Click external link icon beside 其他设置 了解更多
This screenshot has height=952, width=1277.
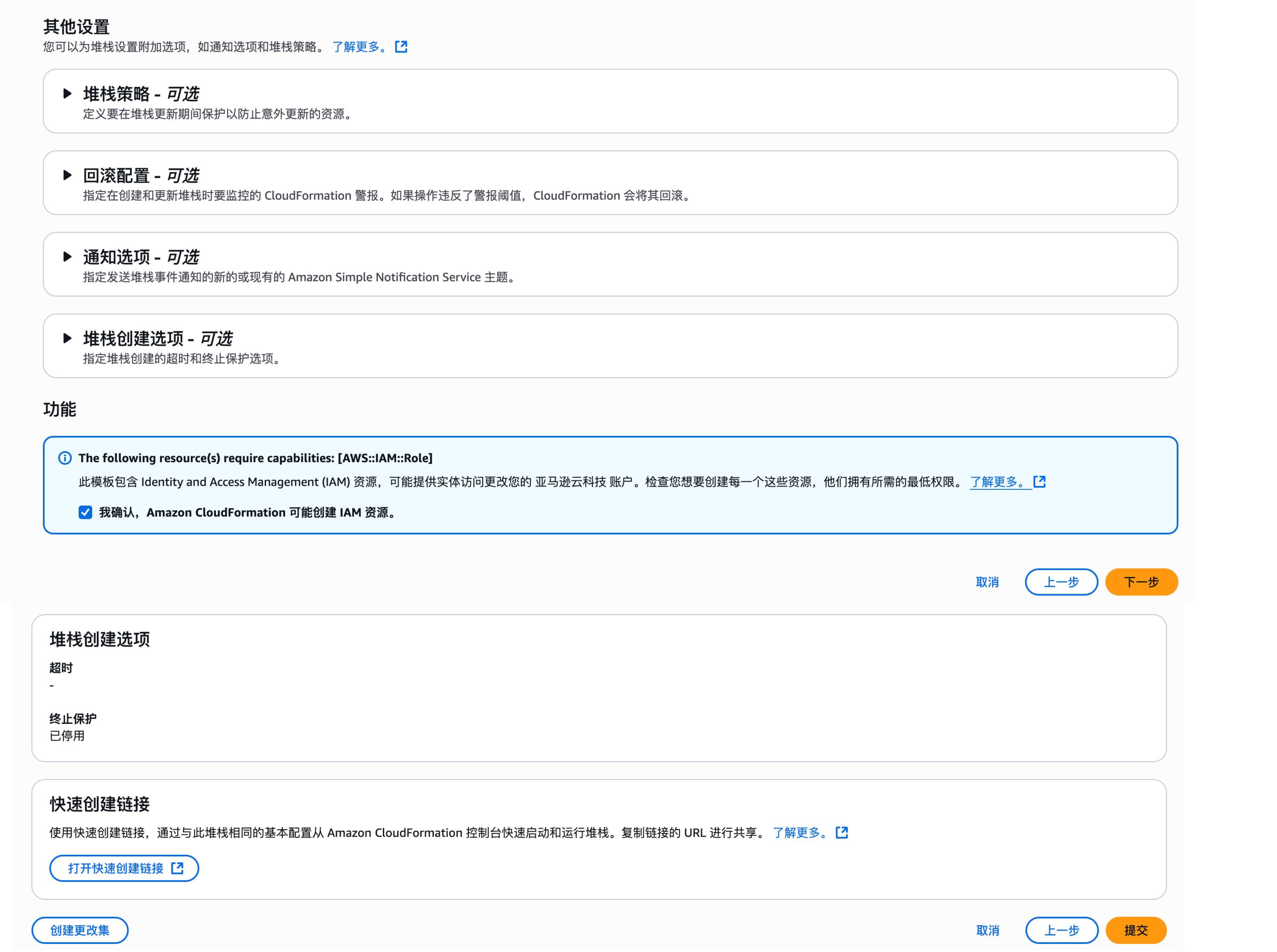point(401,47)
